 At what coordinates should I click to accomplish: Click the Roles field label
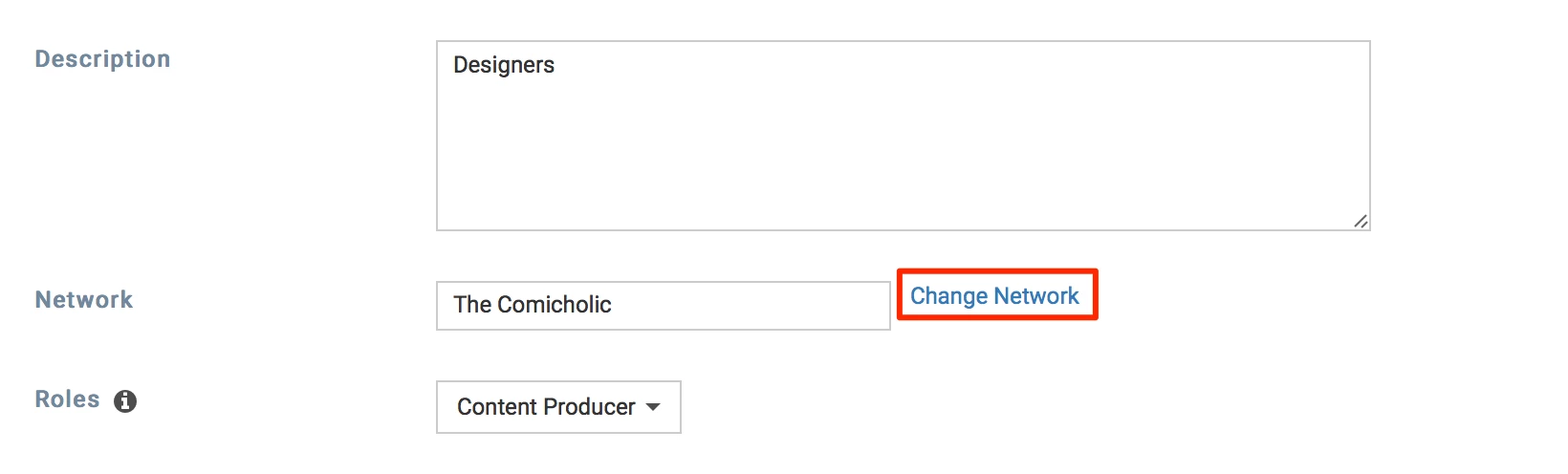click(67, 399)
